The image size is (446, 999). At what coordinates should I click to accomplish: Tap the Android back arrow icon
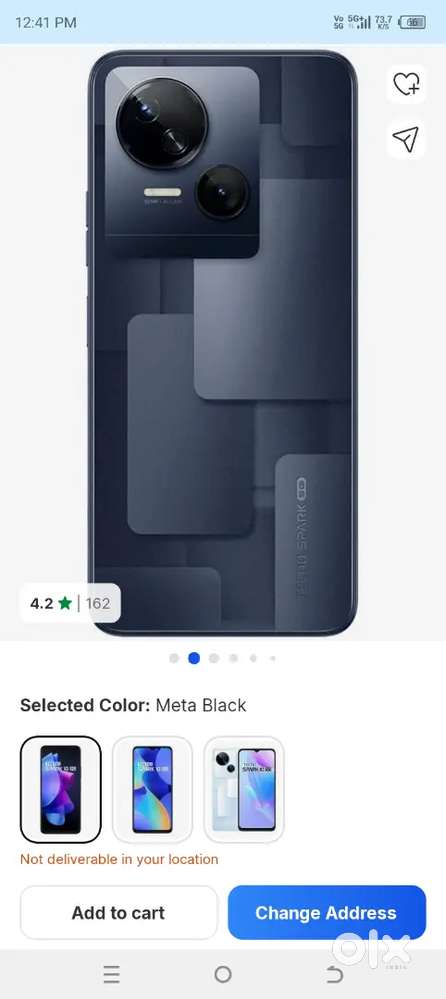[x=334, y=974]
